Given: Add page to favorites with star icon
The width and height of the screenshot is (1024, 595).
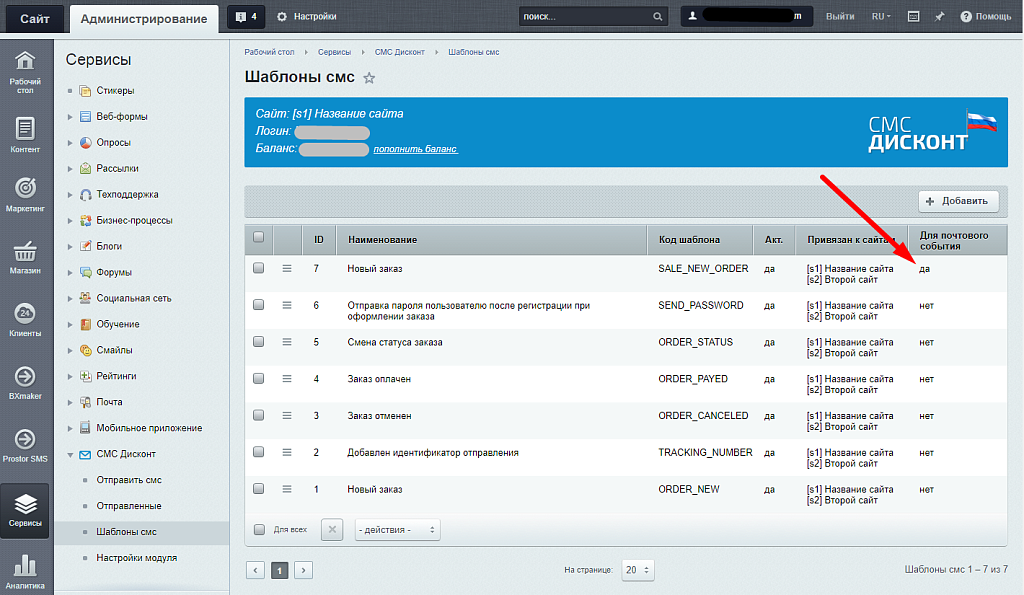Looking at the screenshot, I should [x=369, y=78].
